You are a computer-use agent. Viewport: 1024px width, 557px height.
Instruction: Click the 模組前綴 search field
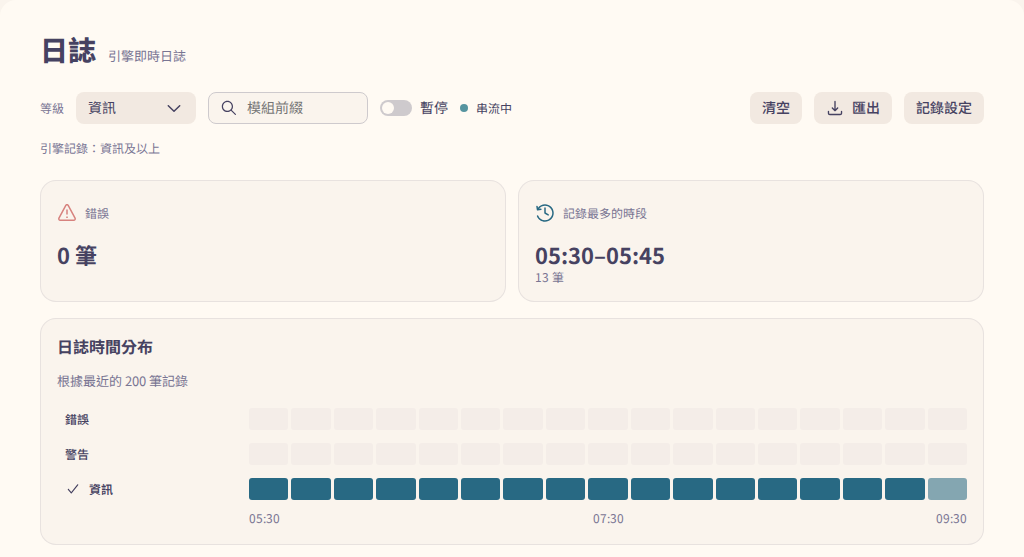tap(287, 108)
